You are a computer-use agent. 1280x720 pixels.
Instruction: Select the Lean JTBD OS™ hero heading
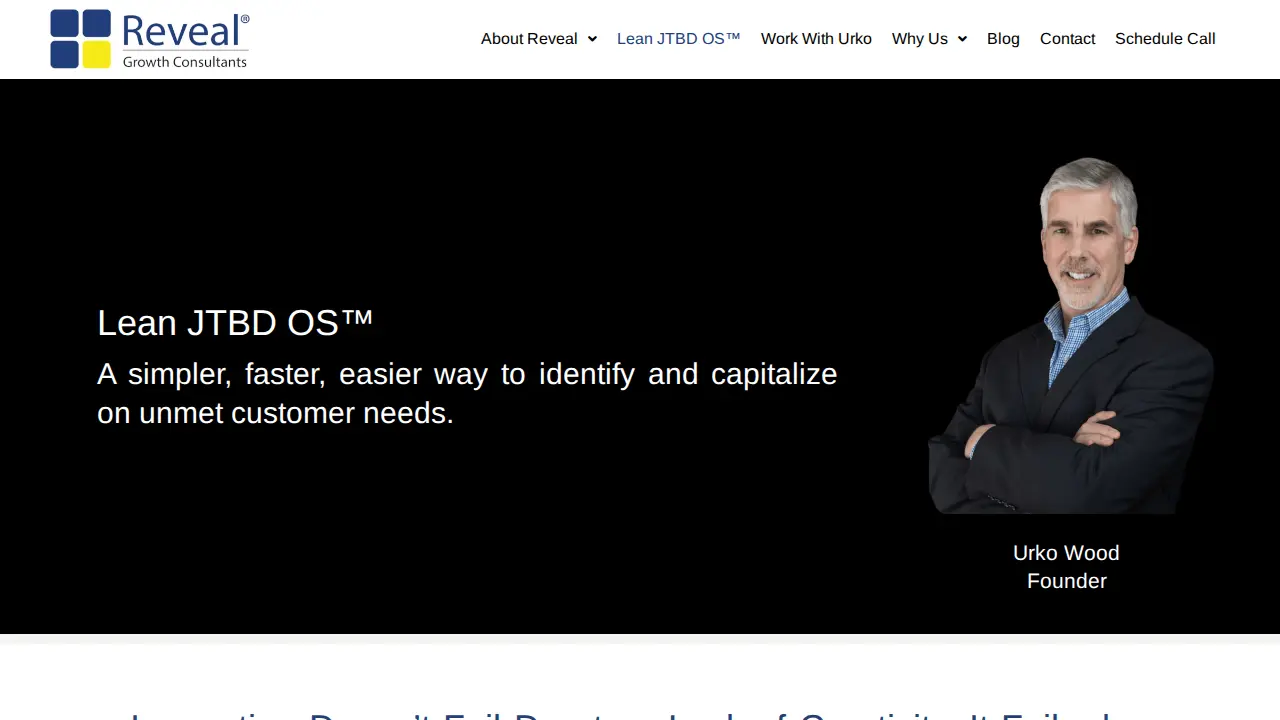[235, 322]
